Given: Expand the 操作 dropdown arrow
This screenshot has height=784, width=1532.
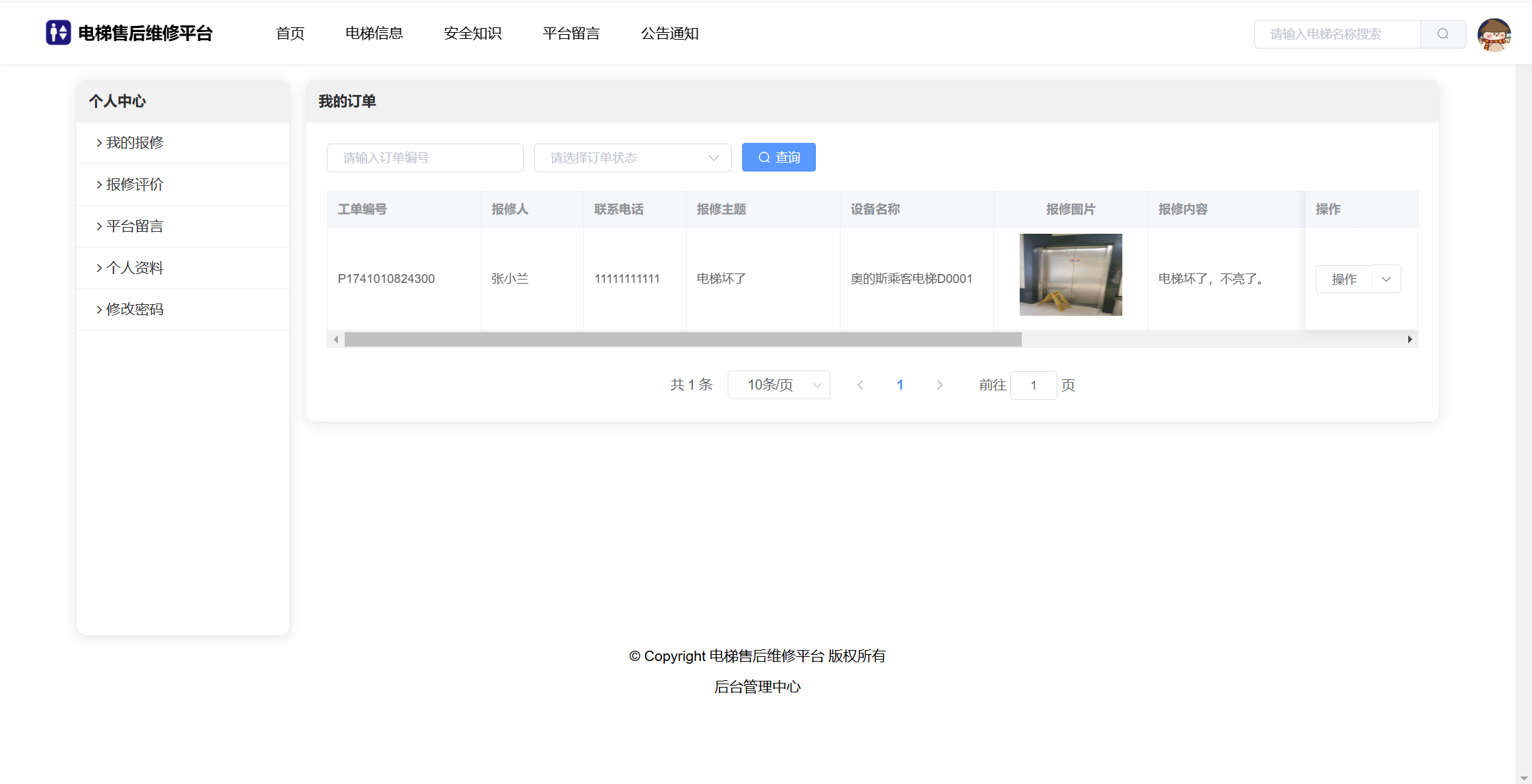Looking at the screenshot, I should coord(1386,279).
